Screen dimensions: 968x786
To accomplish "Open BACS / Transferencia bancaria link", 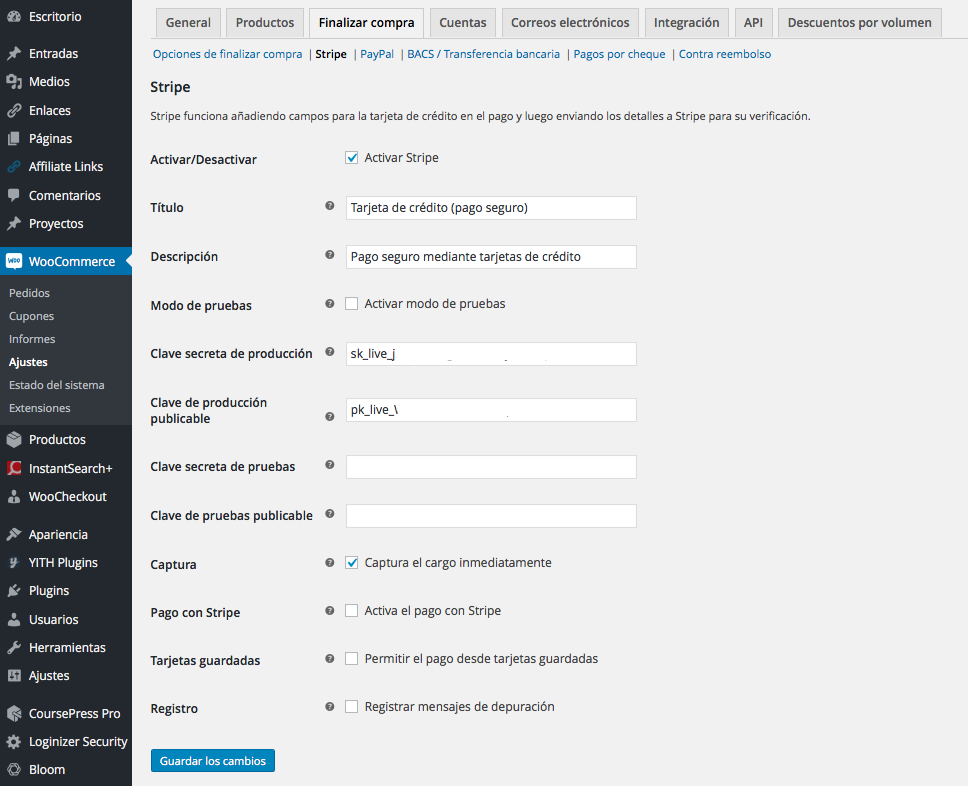I will [483, 54].
